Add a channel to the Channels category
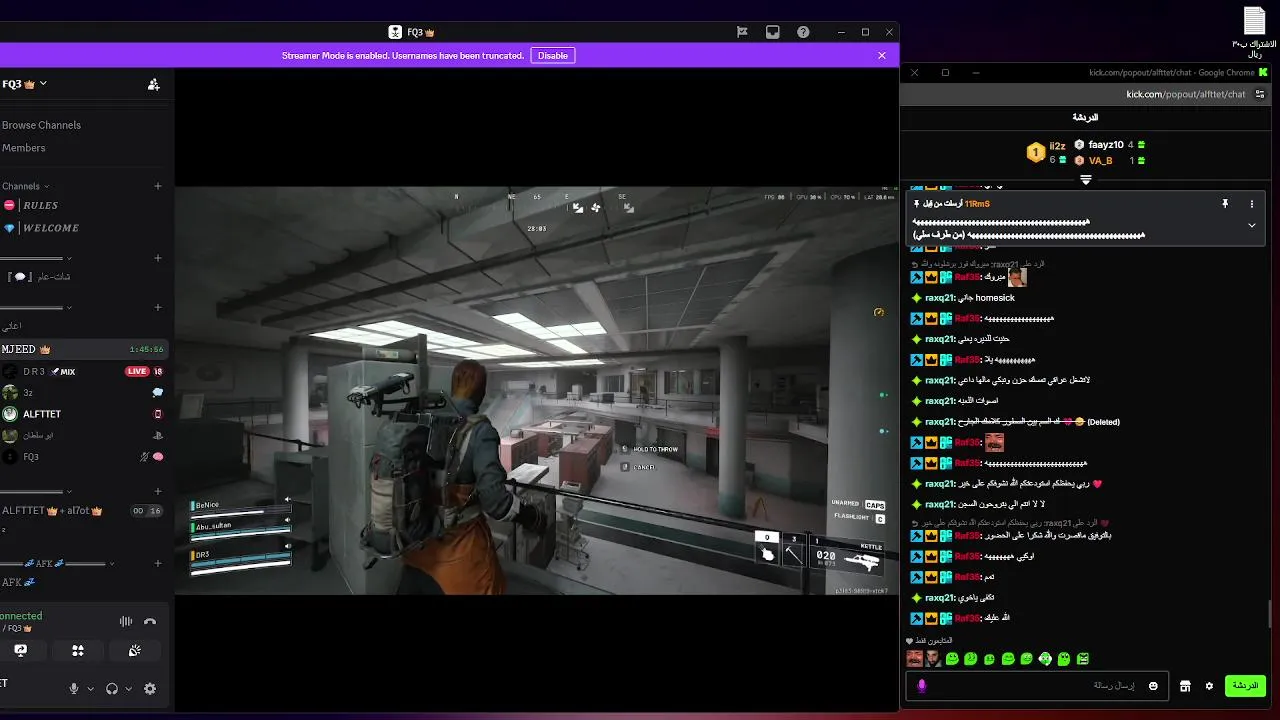This screenshot has height=720, width=1280. pos(158,186)
